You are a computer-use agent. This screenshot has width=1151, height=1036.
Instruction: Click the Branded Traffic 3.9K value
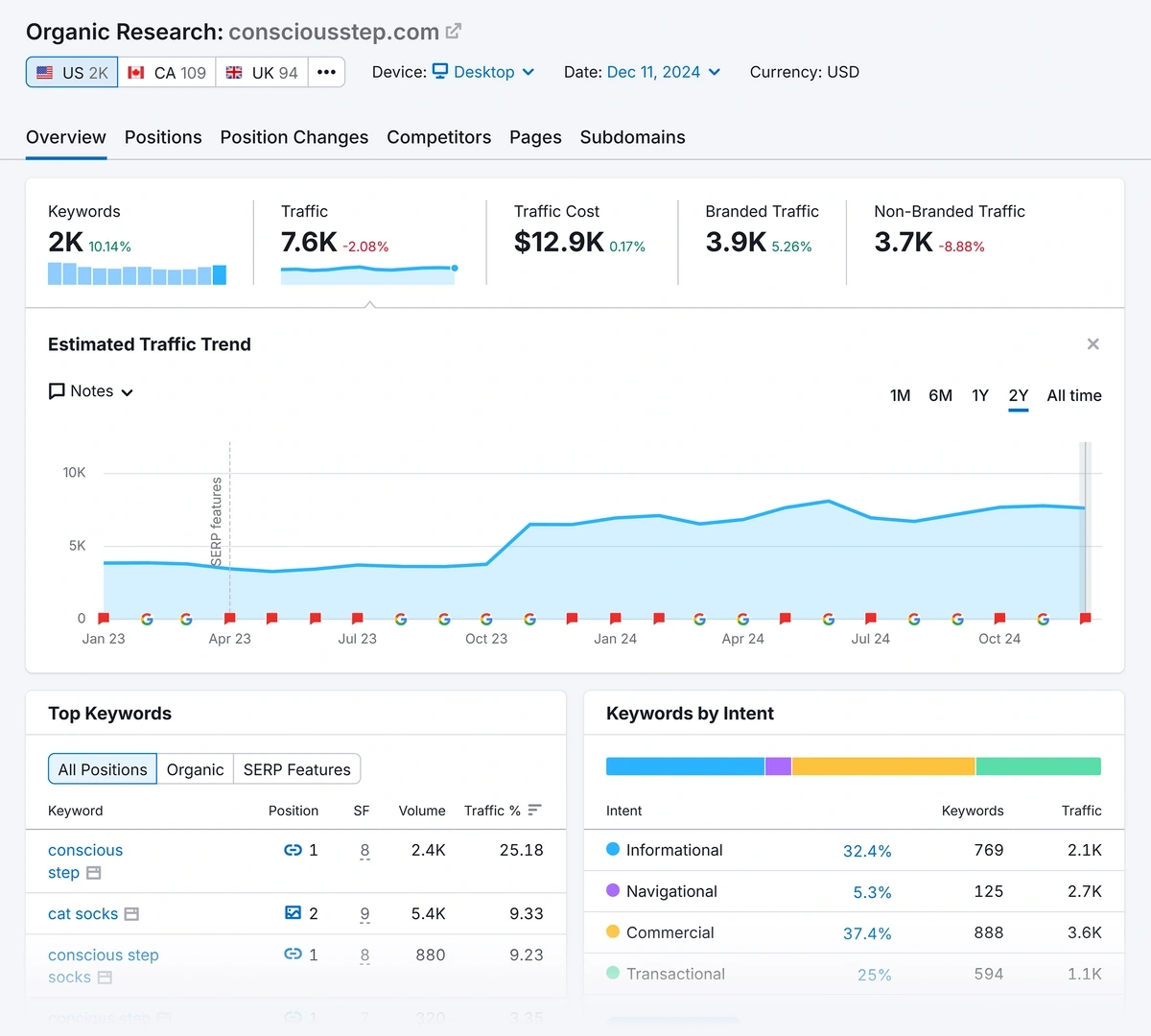736,242
